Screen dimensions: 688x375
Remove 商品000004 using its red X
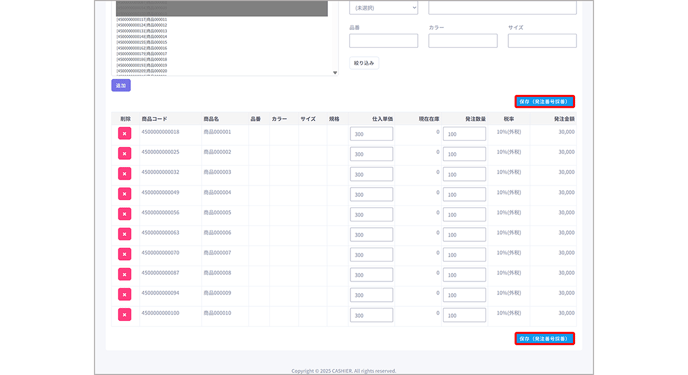pyautogui.click(x=125, y=194)
